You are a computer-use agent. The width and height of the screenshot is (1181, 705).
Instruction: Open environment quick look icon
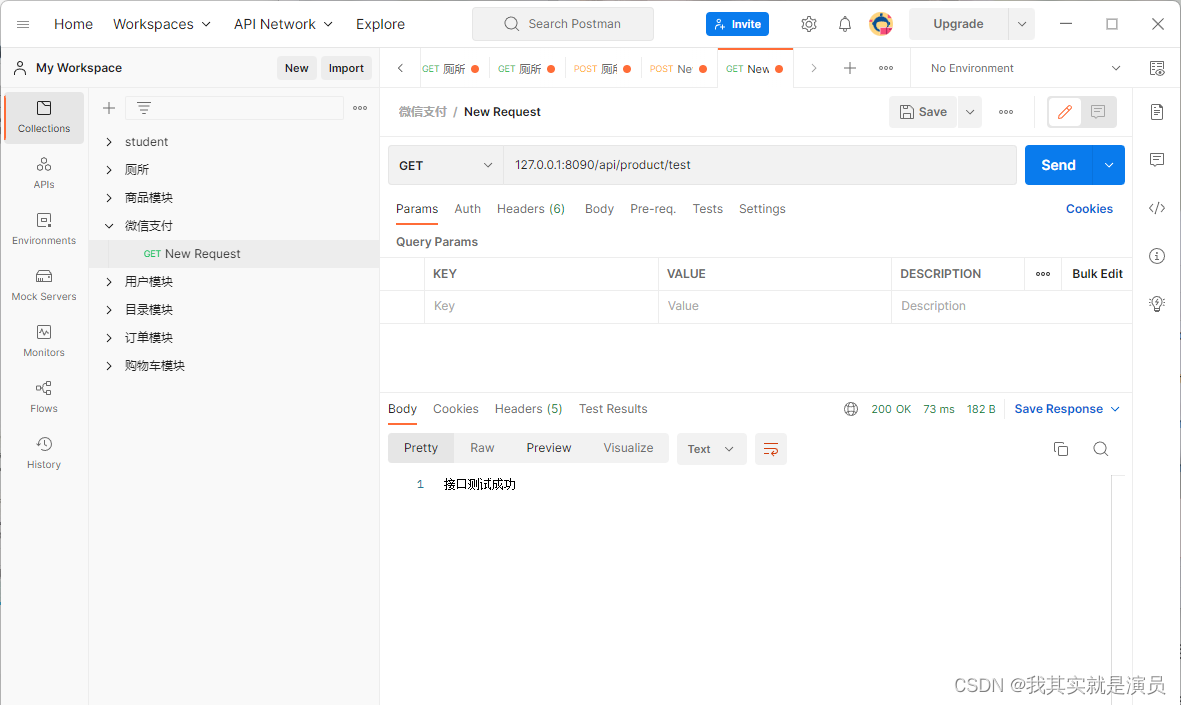[x=1157, y=69]
